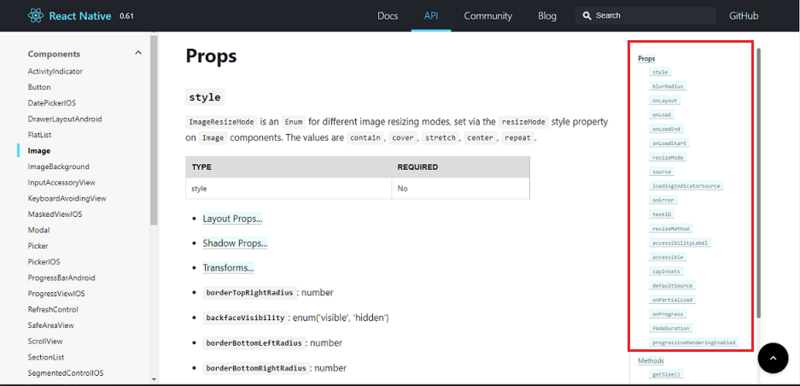This screenshot has height=386, width=800.
Task: Click the borderTopRightRadius code label
Action: [250, 293]
